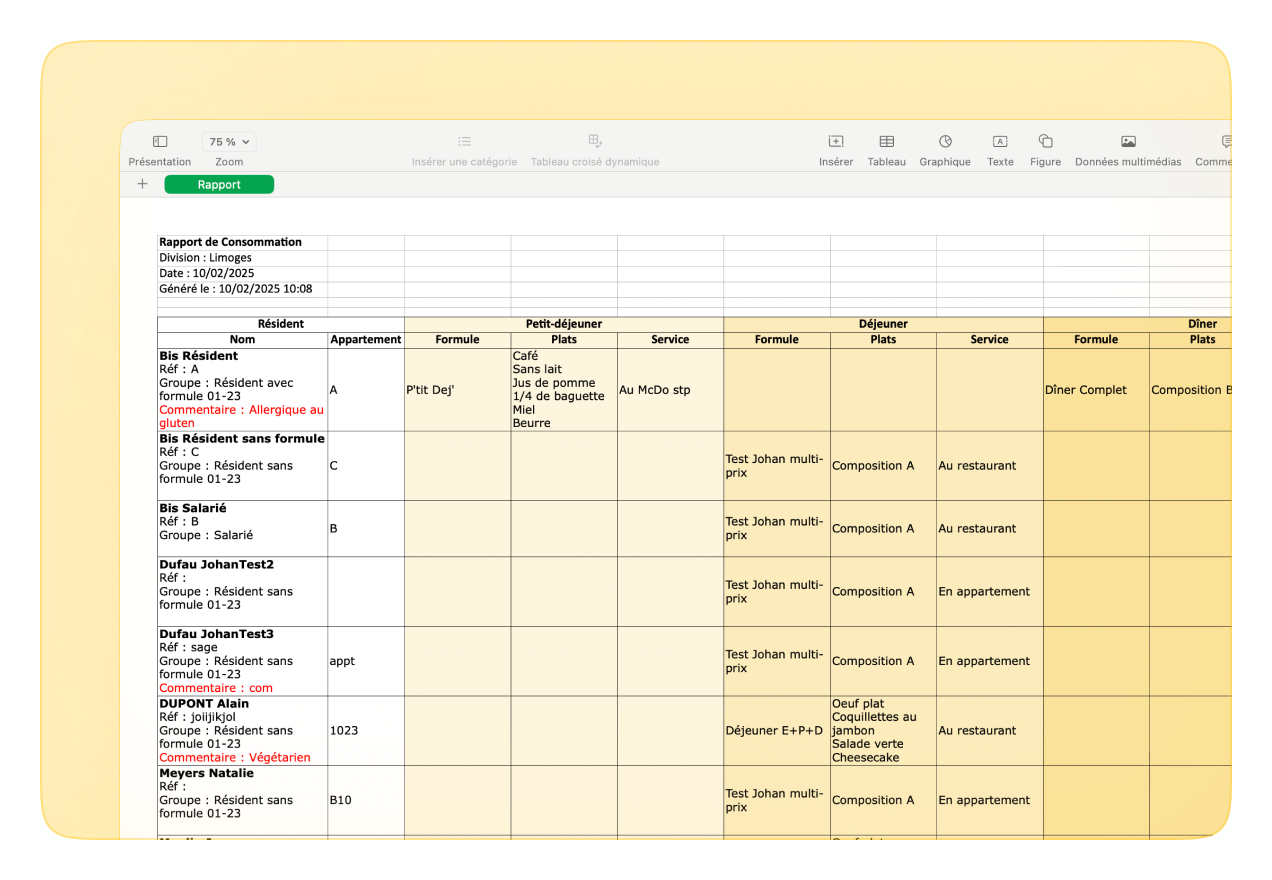Click the DUPONT Alain resident cell
The width and height of the screenshot is (1272, 880).
click(242, 731)
